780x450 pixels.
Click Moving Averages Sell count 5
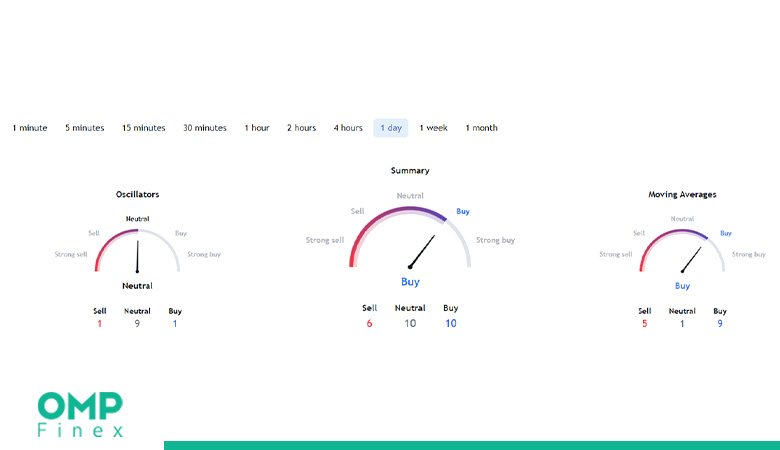coord(645,324)
